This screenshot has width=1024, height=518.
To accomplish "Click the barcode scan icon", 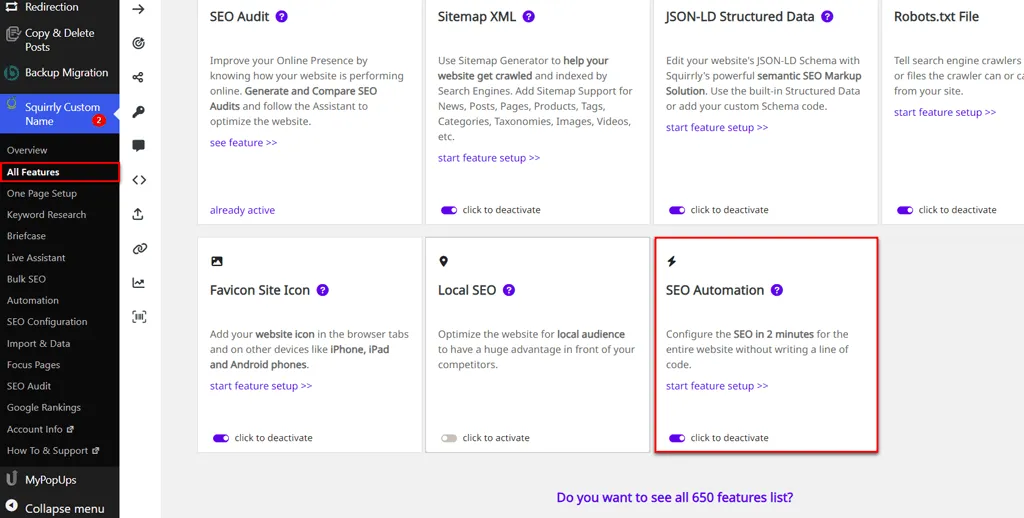I will 139,317.
